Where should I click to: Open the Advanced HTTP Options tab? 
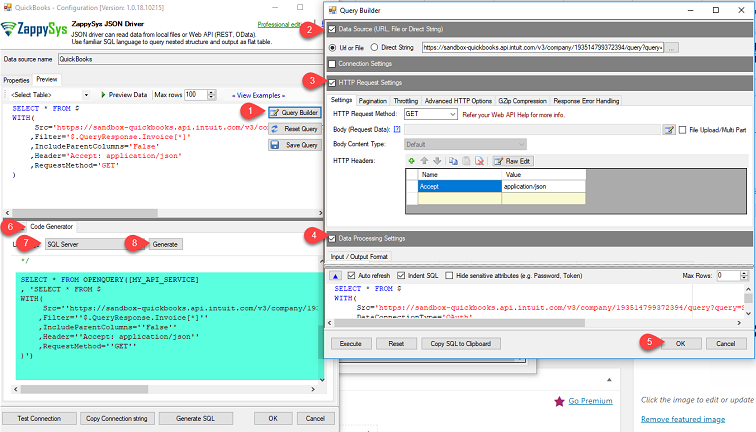tap(458, 101)
